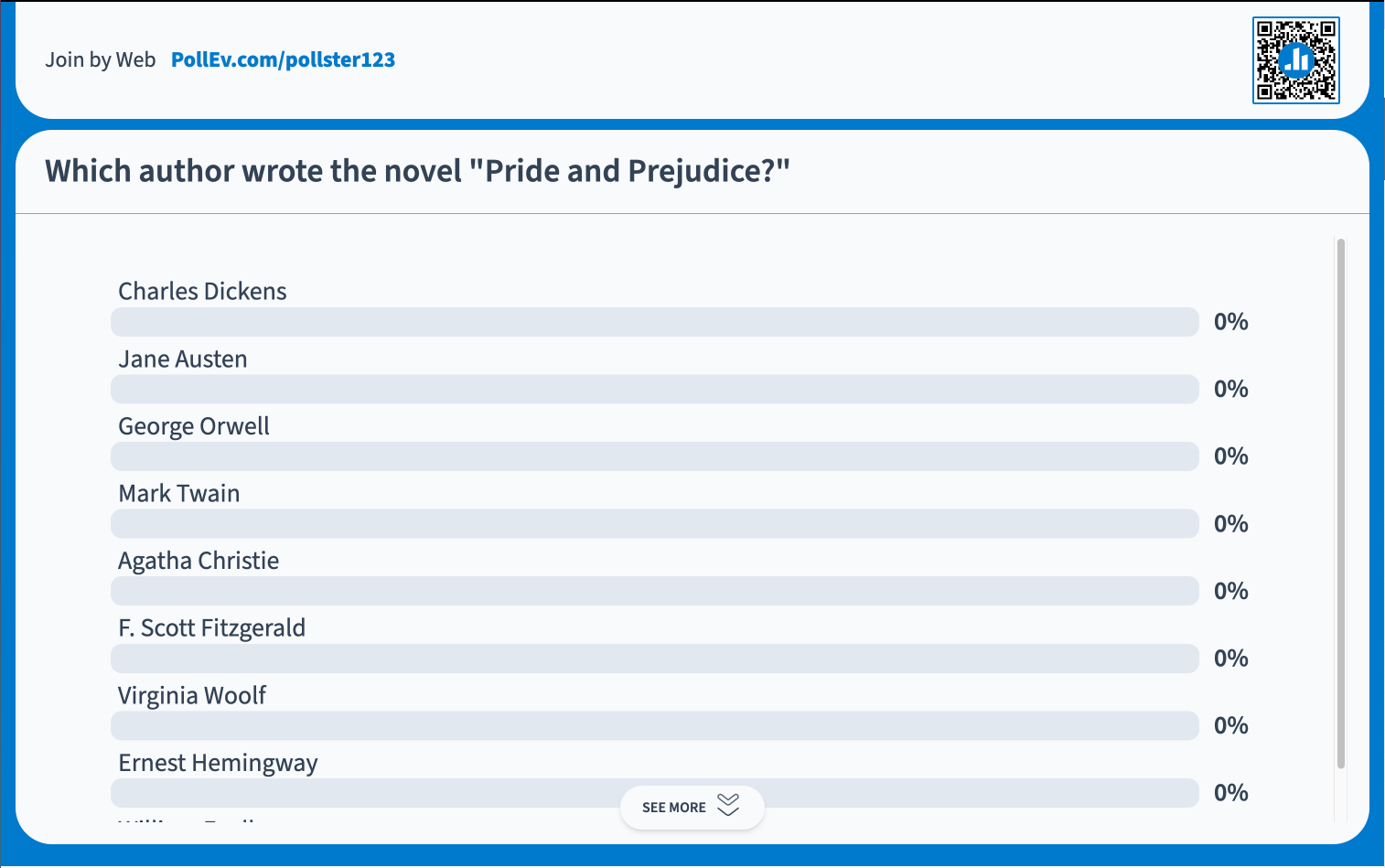Select the Charles Dickens answer bar
Screen dimensions: 1385x868
point(654,322)
